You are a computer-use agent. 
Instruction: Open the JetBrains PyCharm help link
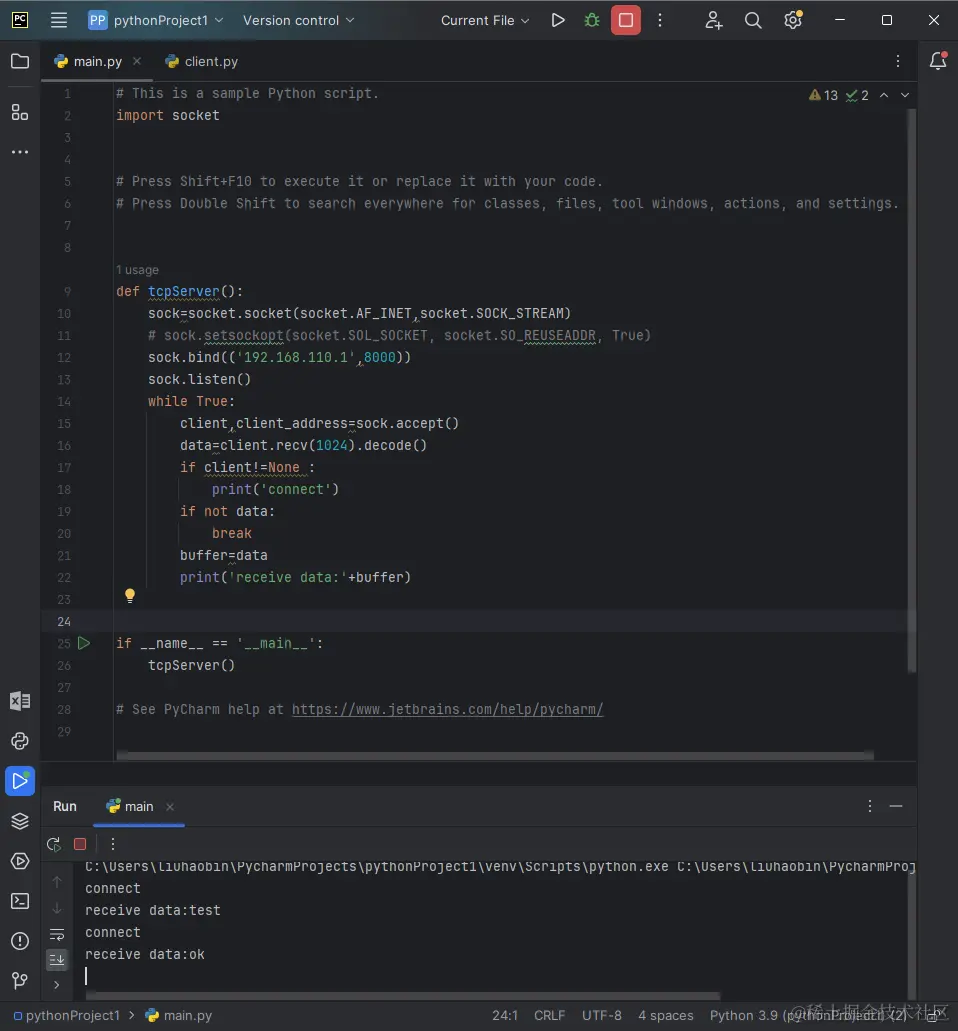tap(447, 708)
